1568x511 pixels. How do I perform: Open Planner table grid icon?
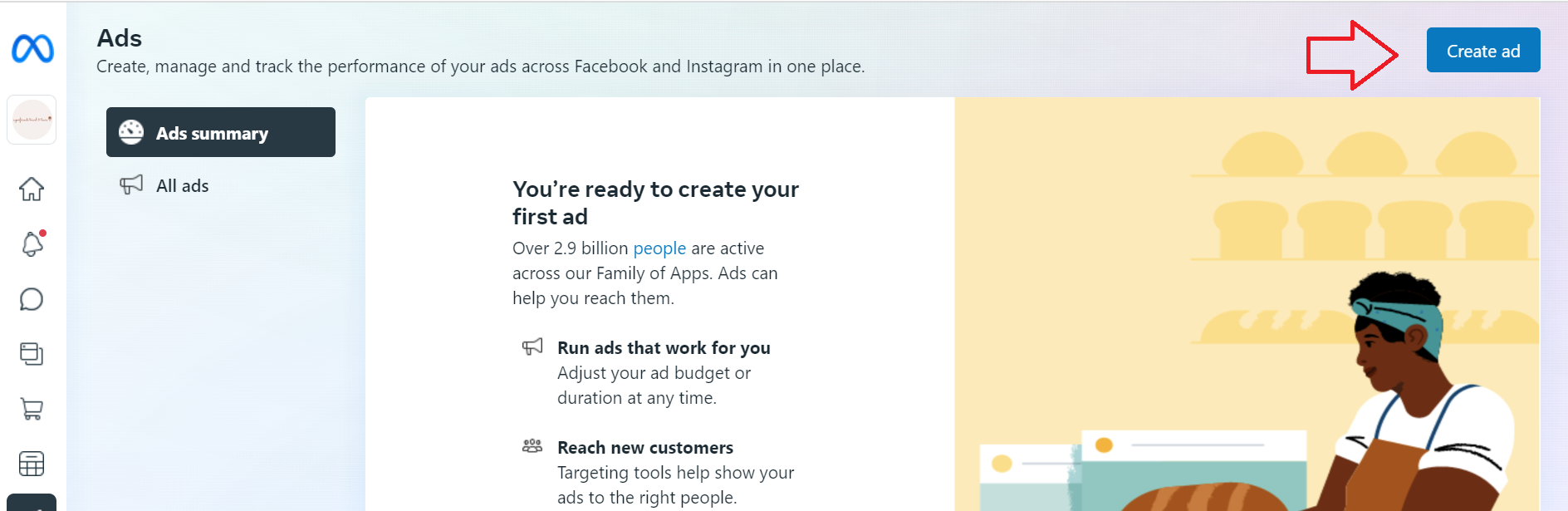click(32, 464)
